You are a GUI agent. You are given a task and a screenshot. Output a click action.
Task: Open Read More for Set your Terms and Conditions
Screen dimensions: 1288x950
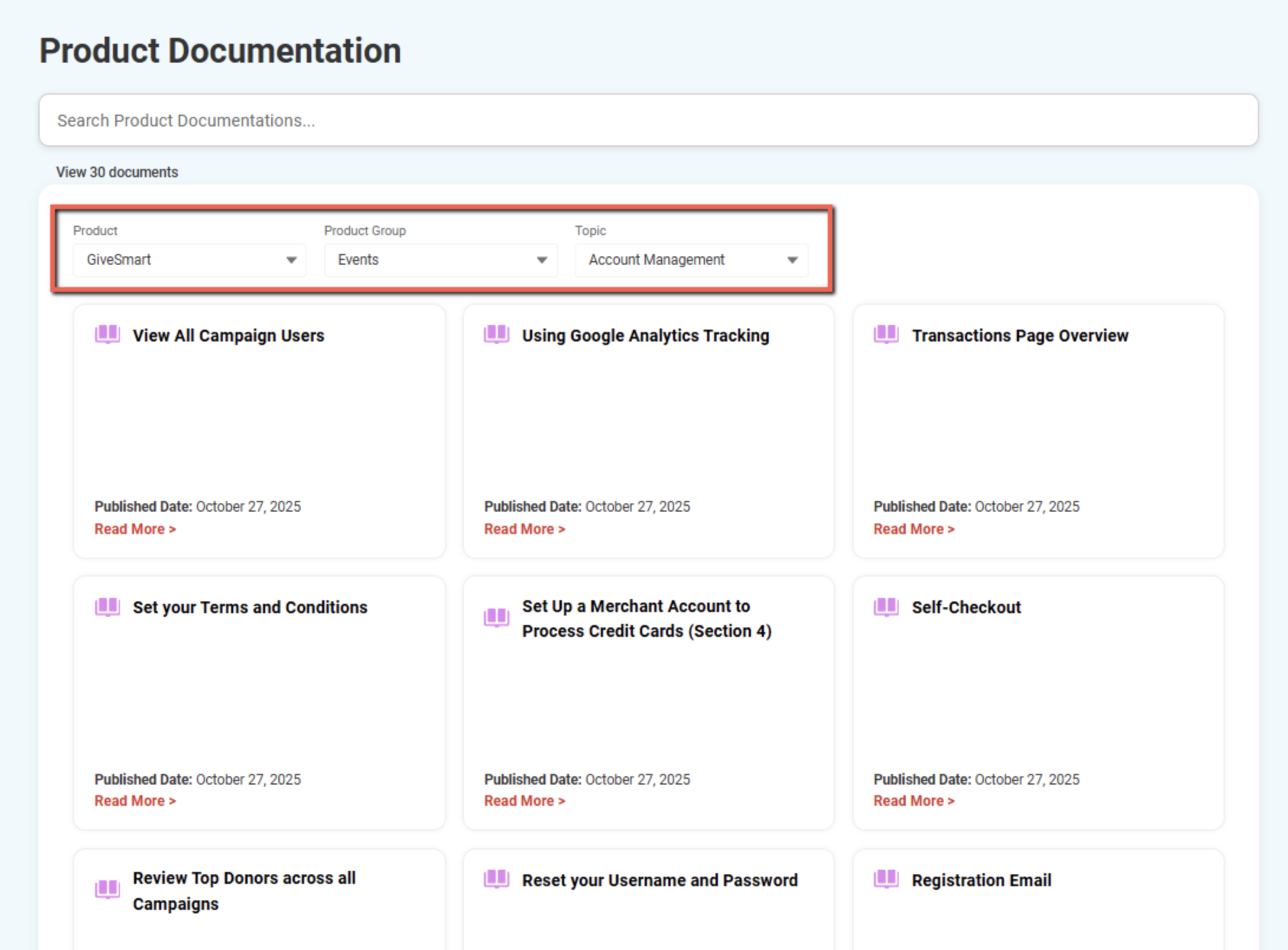(x=135, y=801)
